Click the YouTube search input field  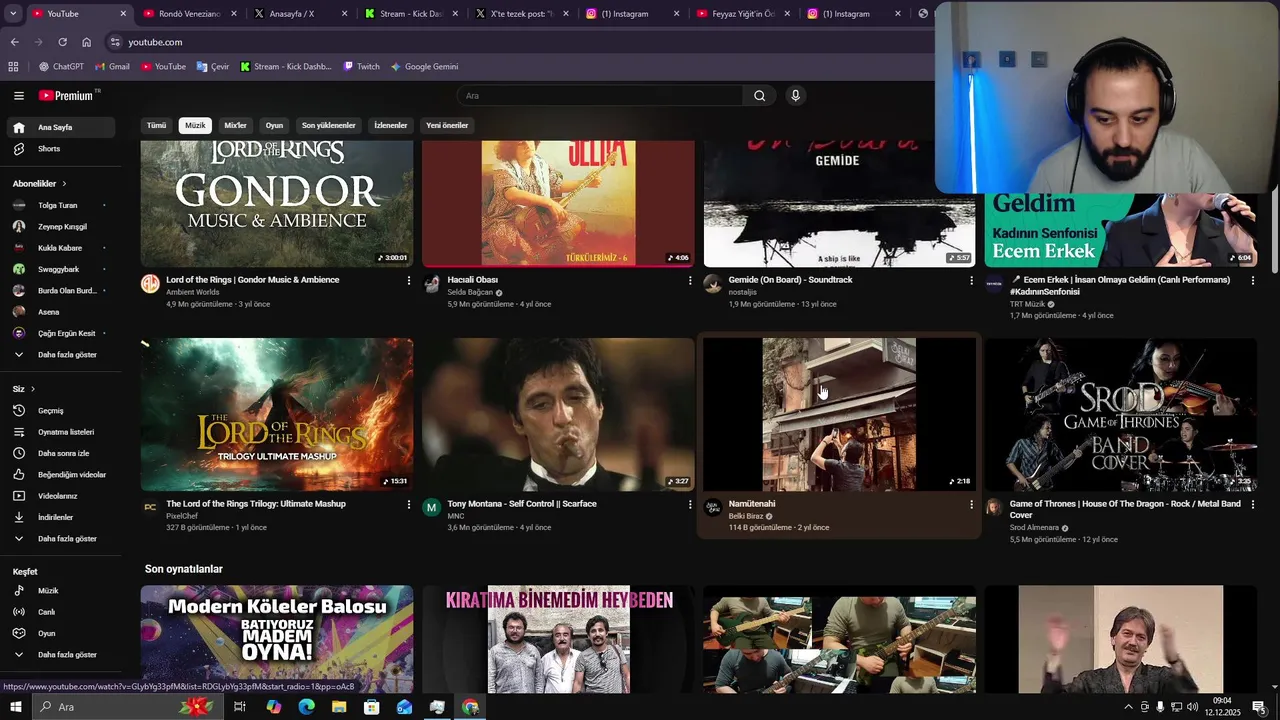click(600, 96)
